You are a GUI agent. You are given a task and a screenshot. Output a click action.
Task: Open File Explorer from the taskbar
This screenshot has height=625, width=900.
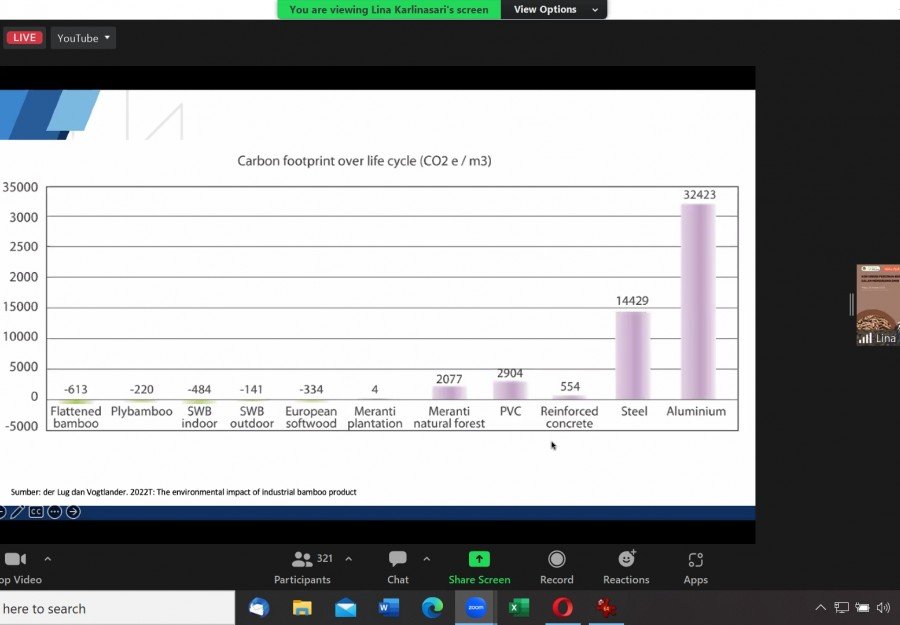302,607
